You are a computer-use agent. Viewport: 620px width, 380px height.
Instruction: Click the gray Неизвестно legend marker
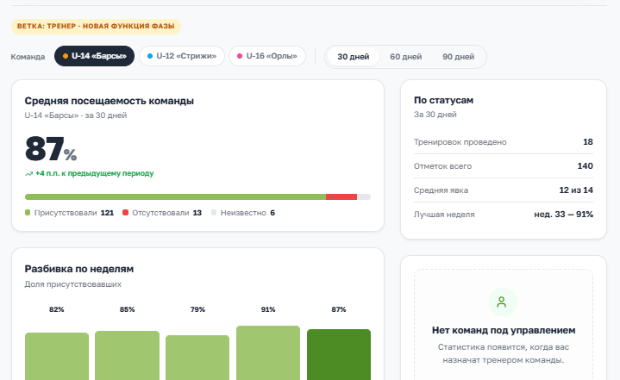[214, 213]
